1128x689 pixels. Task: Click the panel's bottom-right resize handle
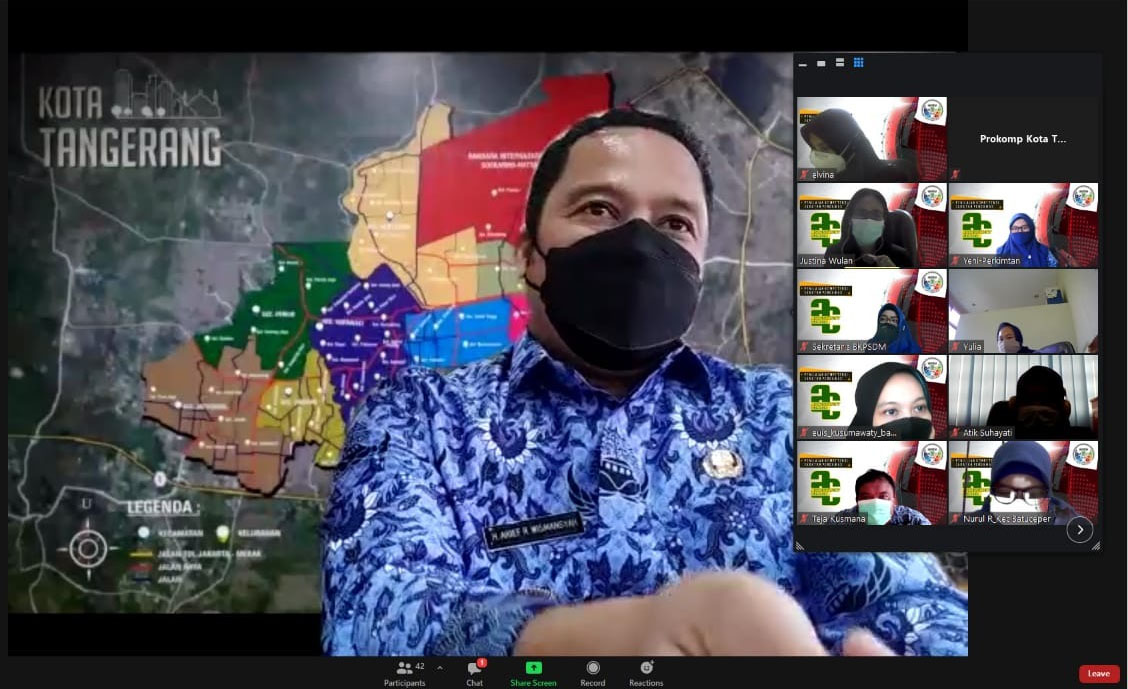point(1096,547)
